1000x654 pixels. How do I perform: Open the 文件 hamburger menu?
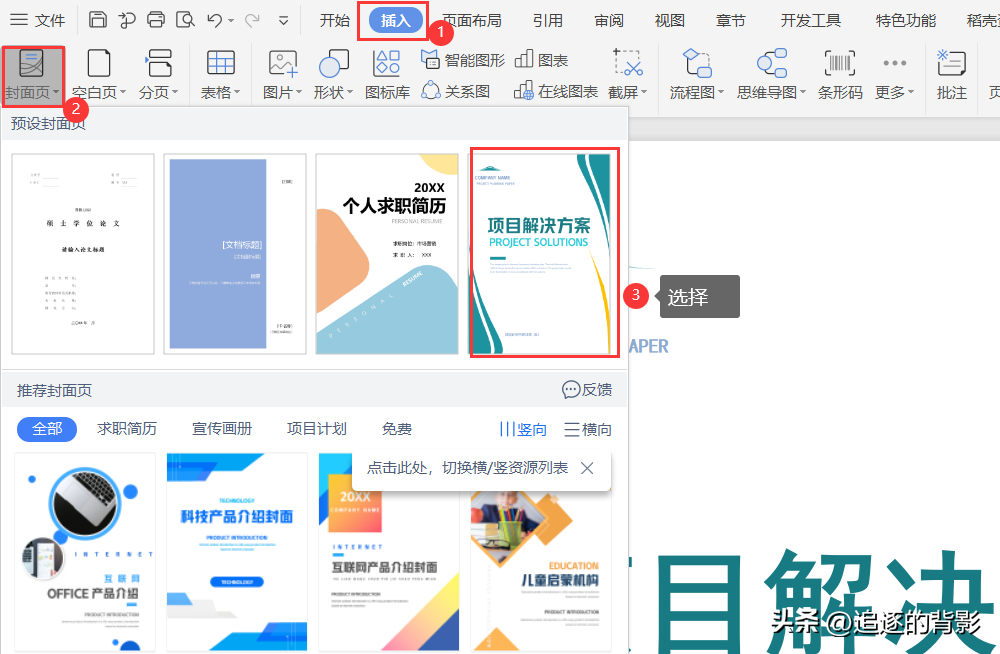(x=38, y=20)
